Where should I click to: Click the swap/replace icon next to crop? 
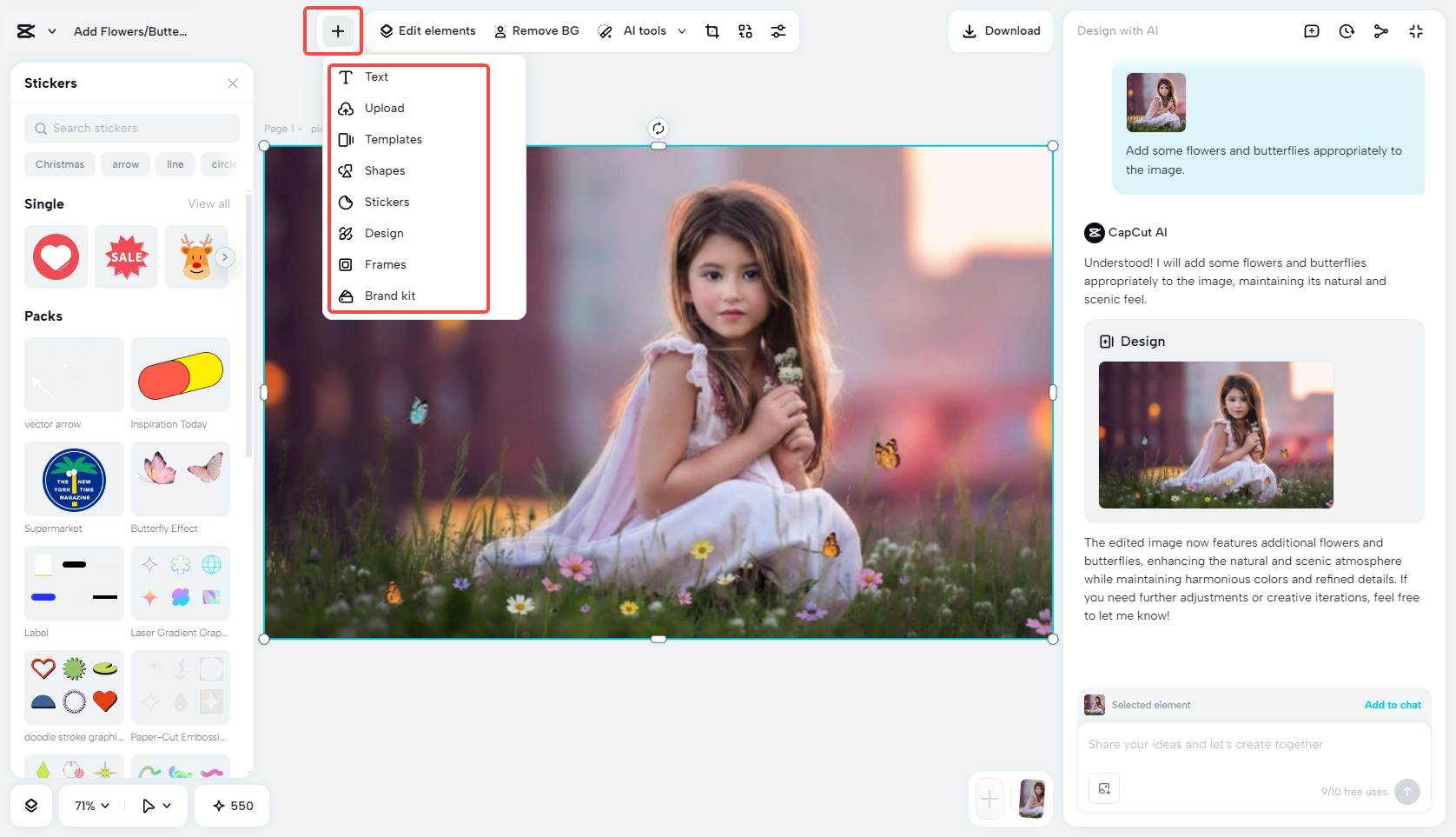point(745,30)
